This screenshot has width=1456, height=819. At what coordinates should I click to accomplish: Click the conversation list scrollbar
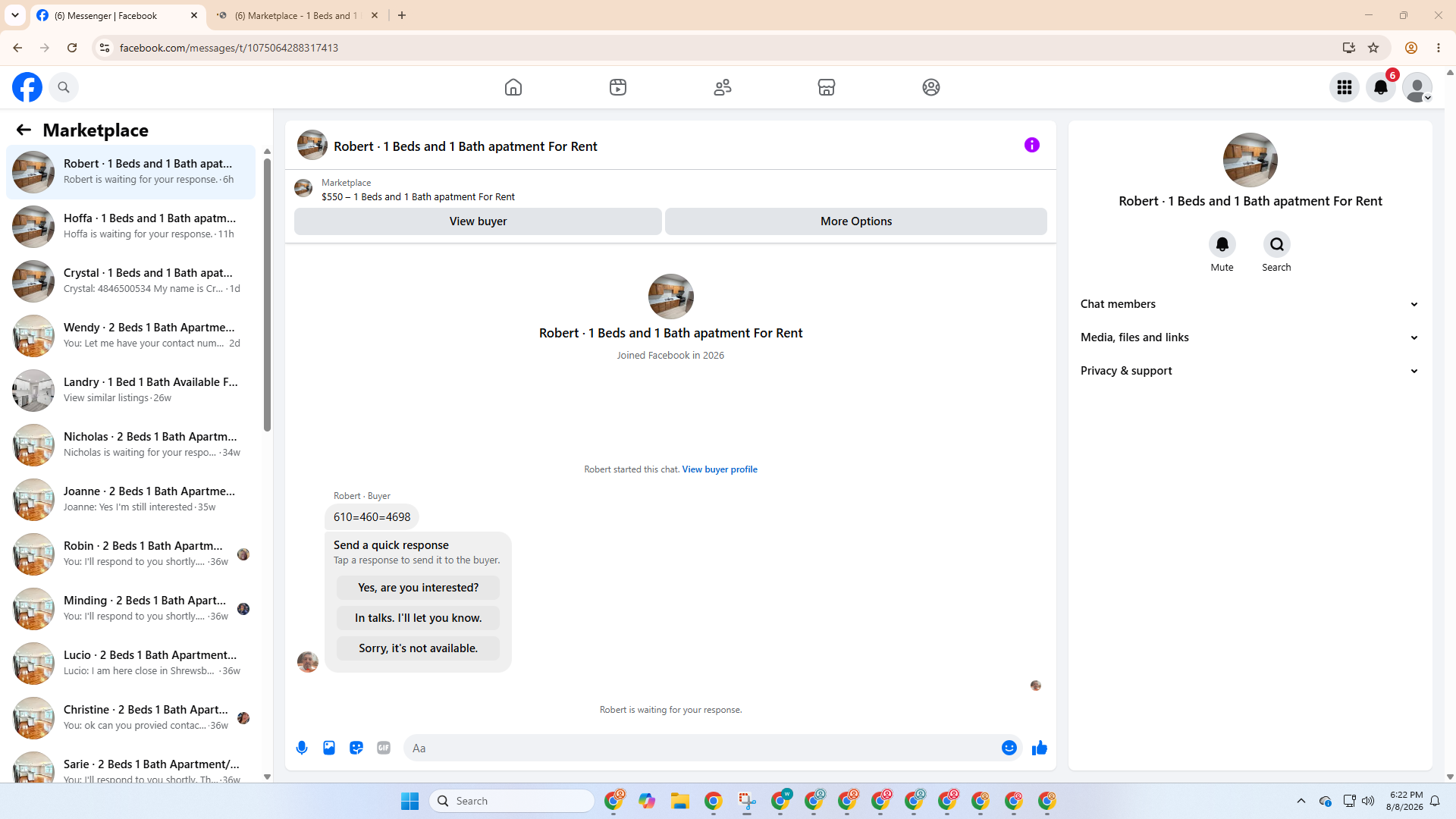tap(267, 296)
